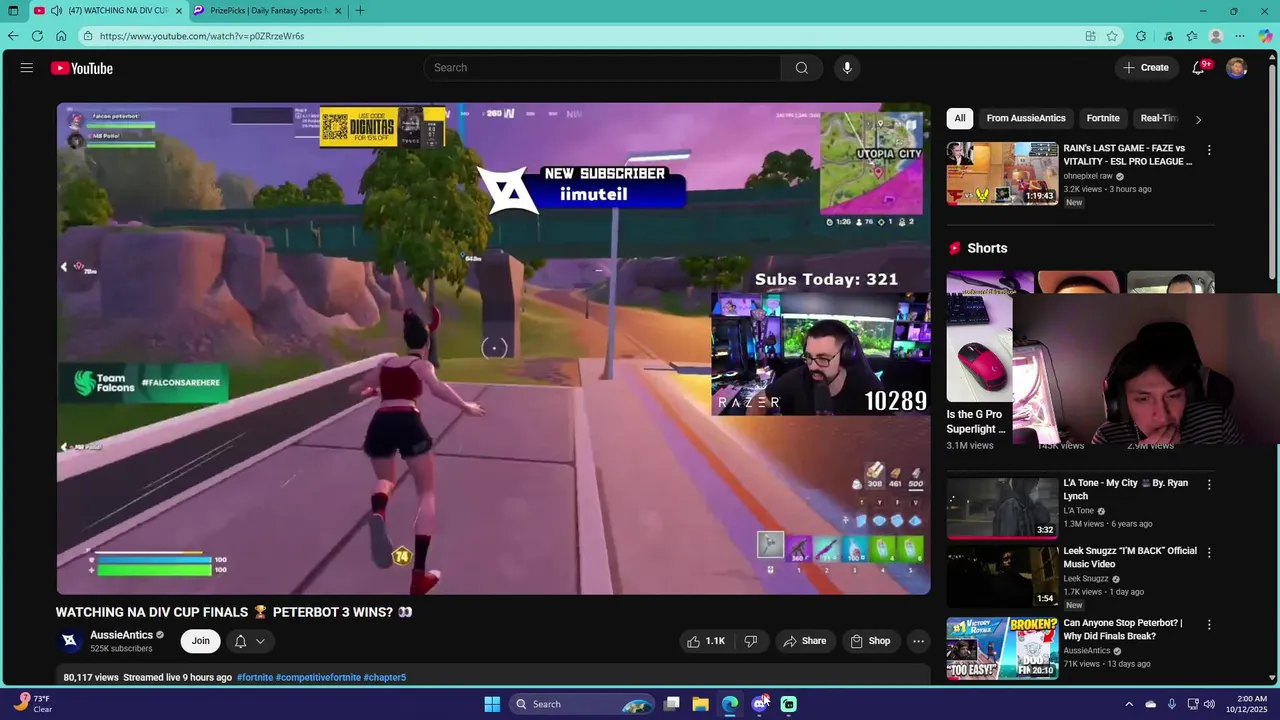Open the browser home page button
The width and height of the screenshot is (1280, 720).
click(61, 36)
